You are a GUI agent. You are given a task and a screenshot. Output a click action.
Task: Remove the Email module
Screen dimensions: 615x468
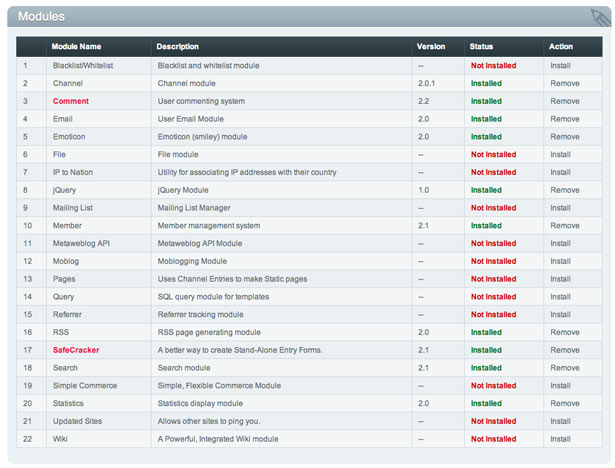(x=565, y=119)
